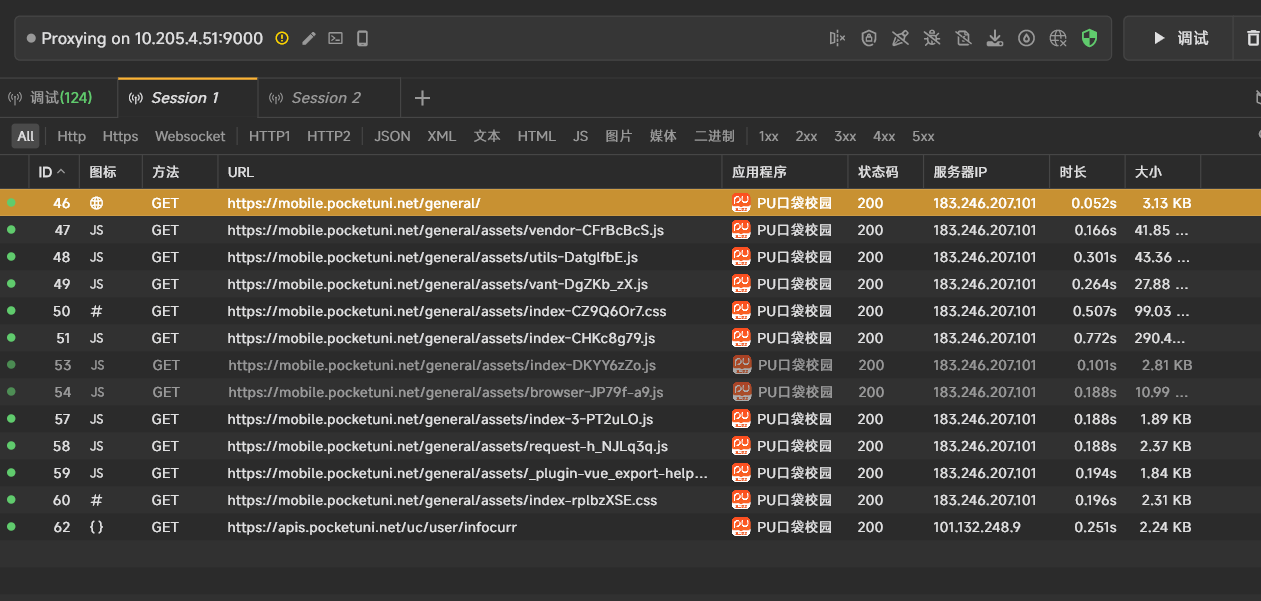1261x601 pixels.
Task: Switch to the 调试(124) tab
Action: [x=60, y=98]
